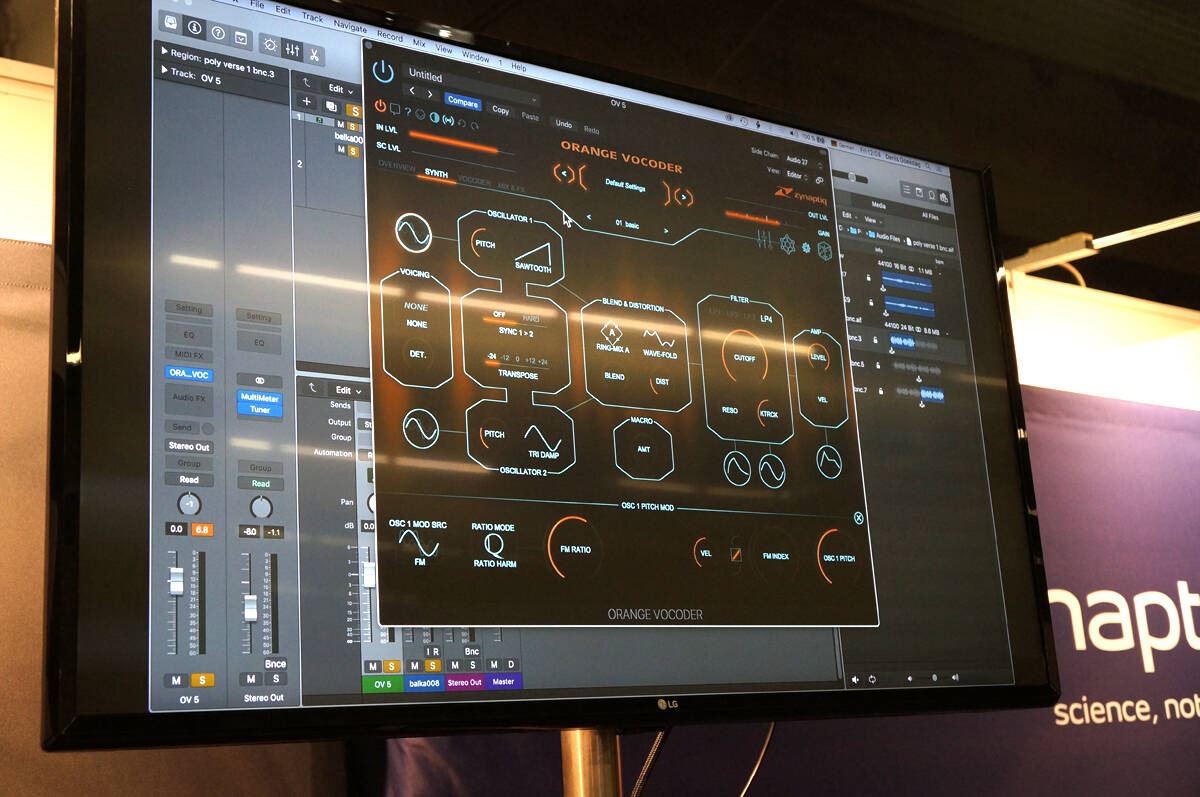The image size is (1200, 797).
Task: Select RING-MIX A blend mode icon
Action: [x=610, y=337]
